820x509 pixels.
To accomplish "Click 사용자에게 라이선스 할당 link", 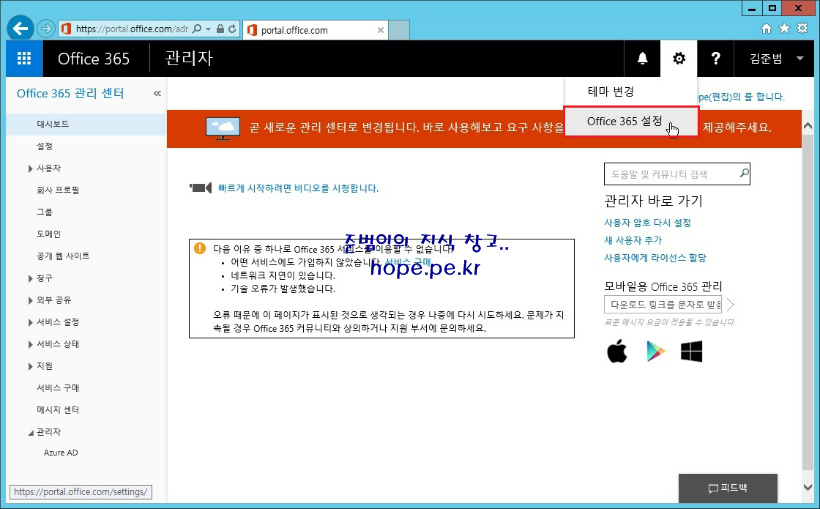I will [655, 257].
